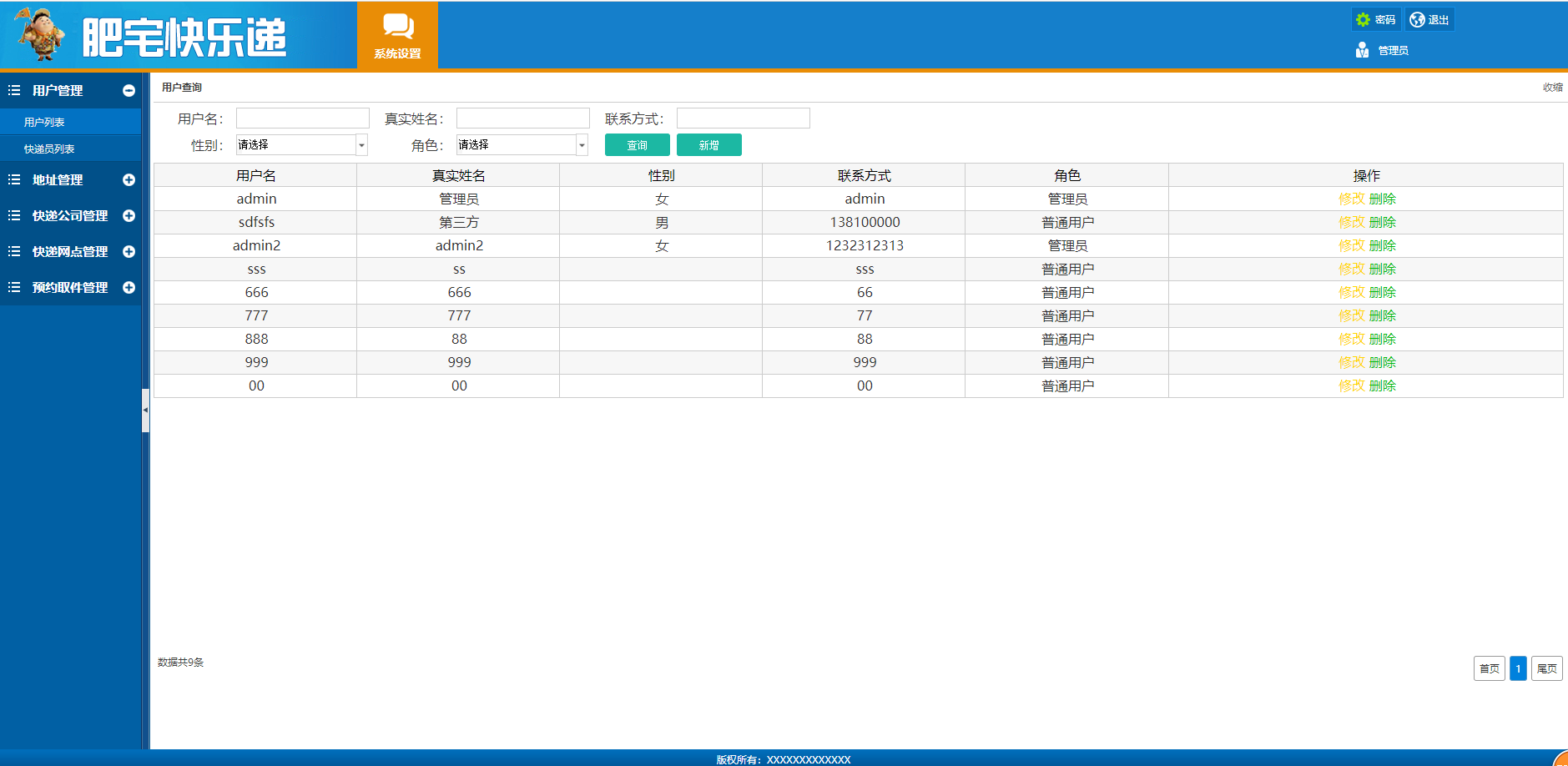
Task: Click 修改 for user admin
Action: coord(1352,199)
